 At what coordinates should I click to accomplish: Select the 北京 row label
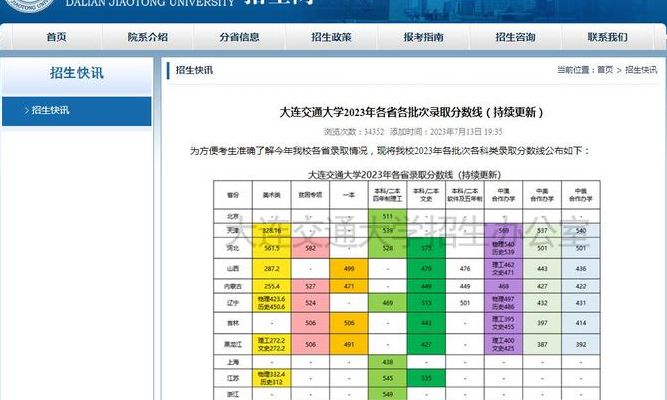233,216
